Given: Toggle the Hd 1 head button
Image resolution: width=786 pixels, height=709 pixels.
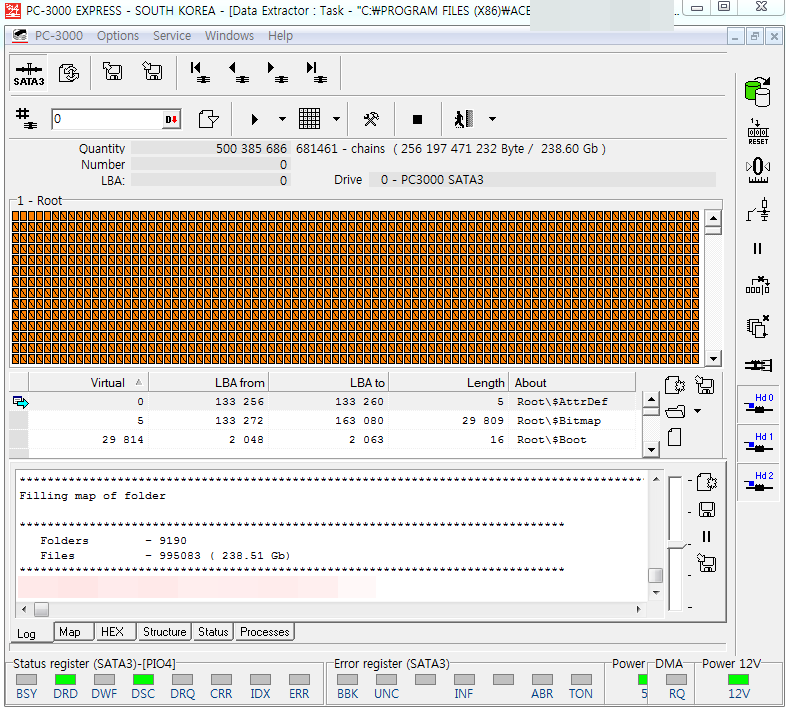Looking at the screenshot, I should tap(758, 442).
